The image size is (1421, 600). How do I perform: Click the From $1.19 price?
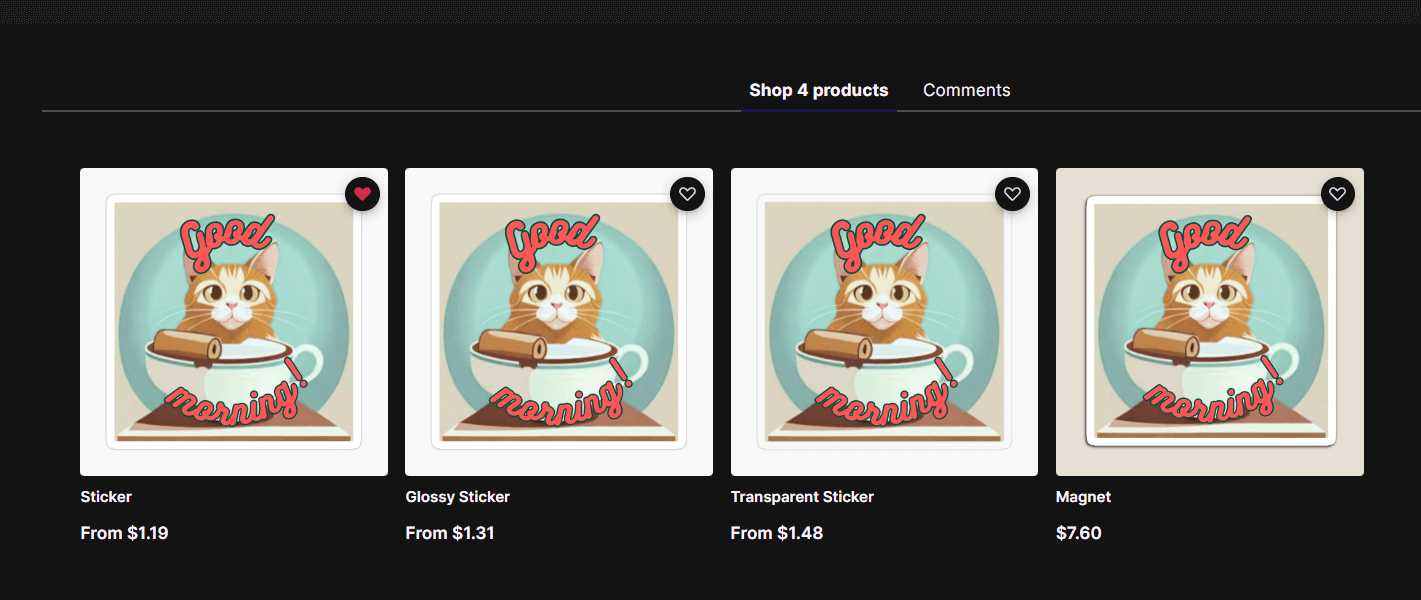click(124, 533)
